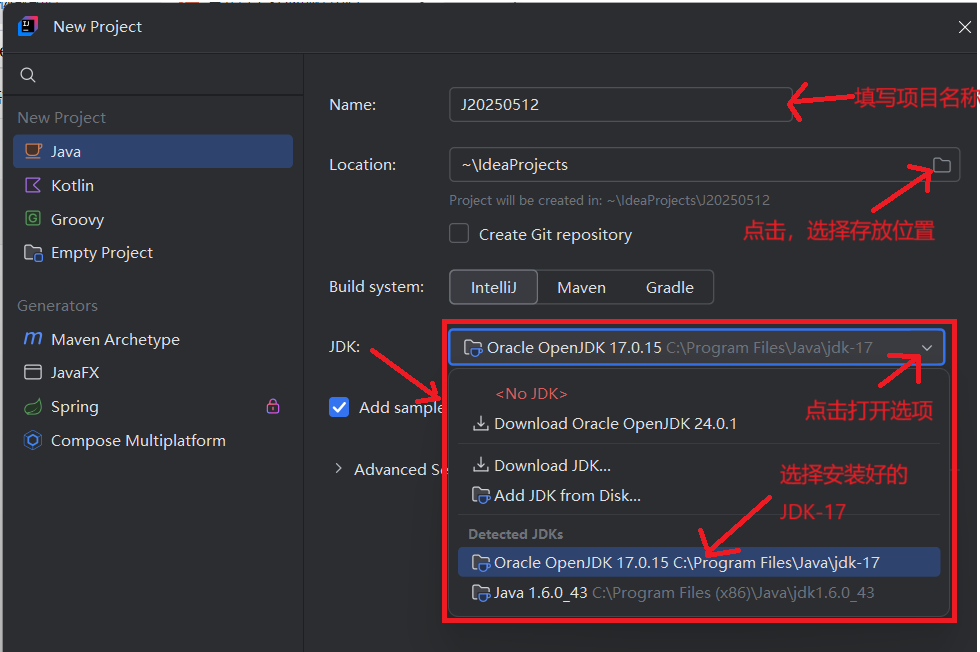The width and height of the screenshot is (980, 652).
Task: Click the search magnifier icon
Action: [x=28, y=75]
